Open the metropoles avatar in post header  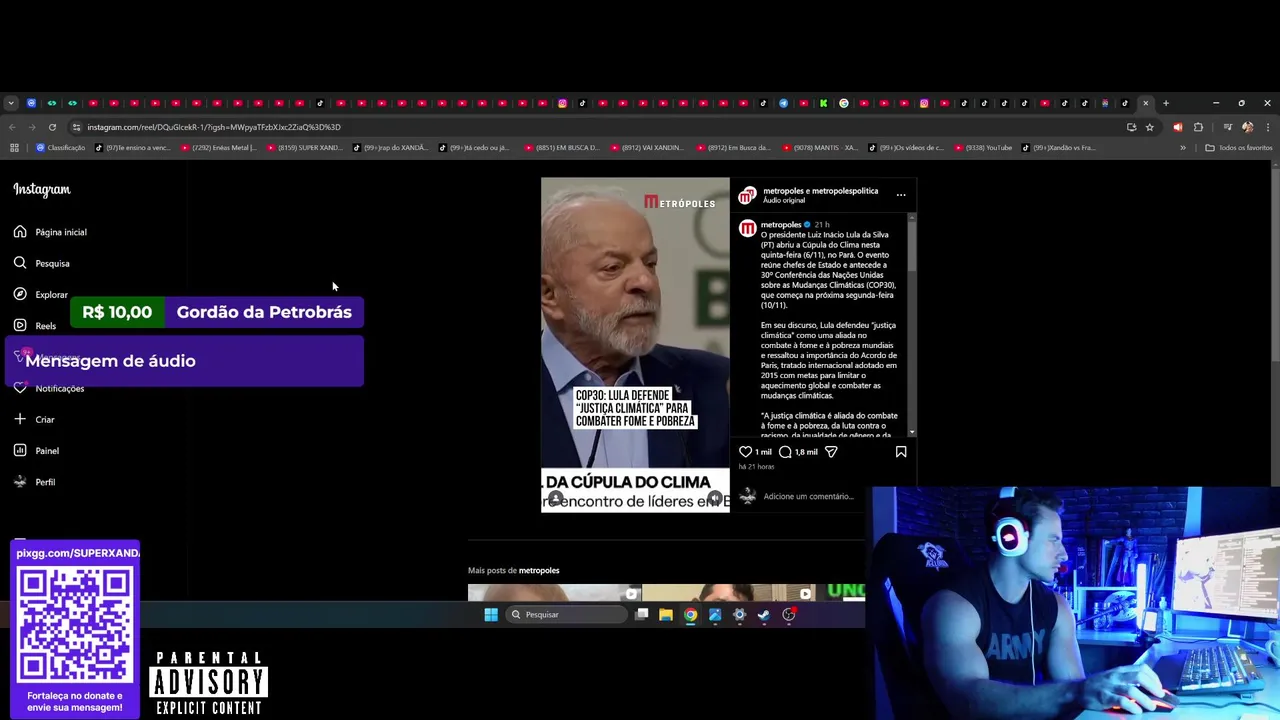(747, 196)
